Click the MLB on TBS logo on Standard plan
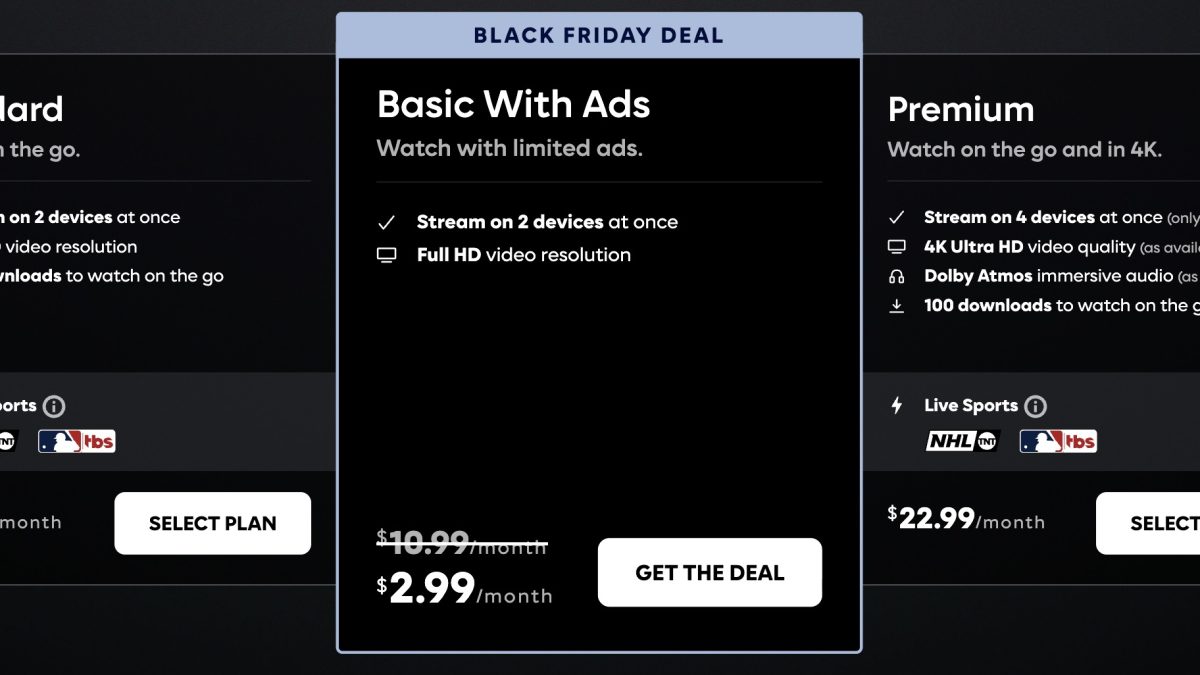Image resolution: width=1200 pixels, height=675 pixels. 77,441
